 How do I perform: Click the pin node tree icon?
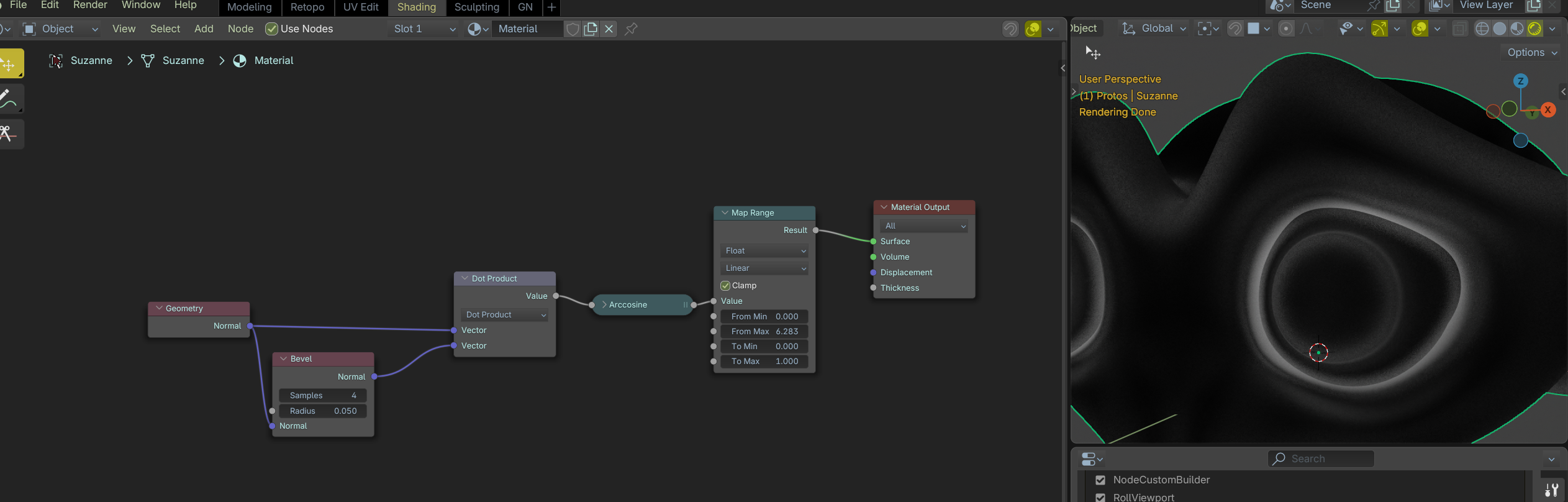point(631,29)
